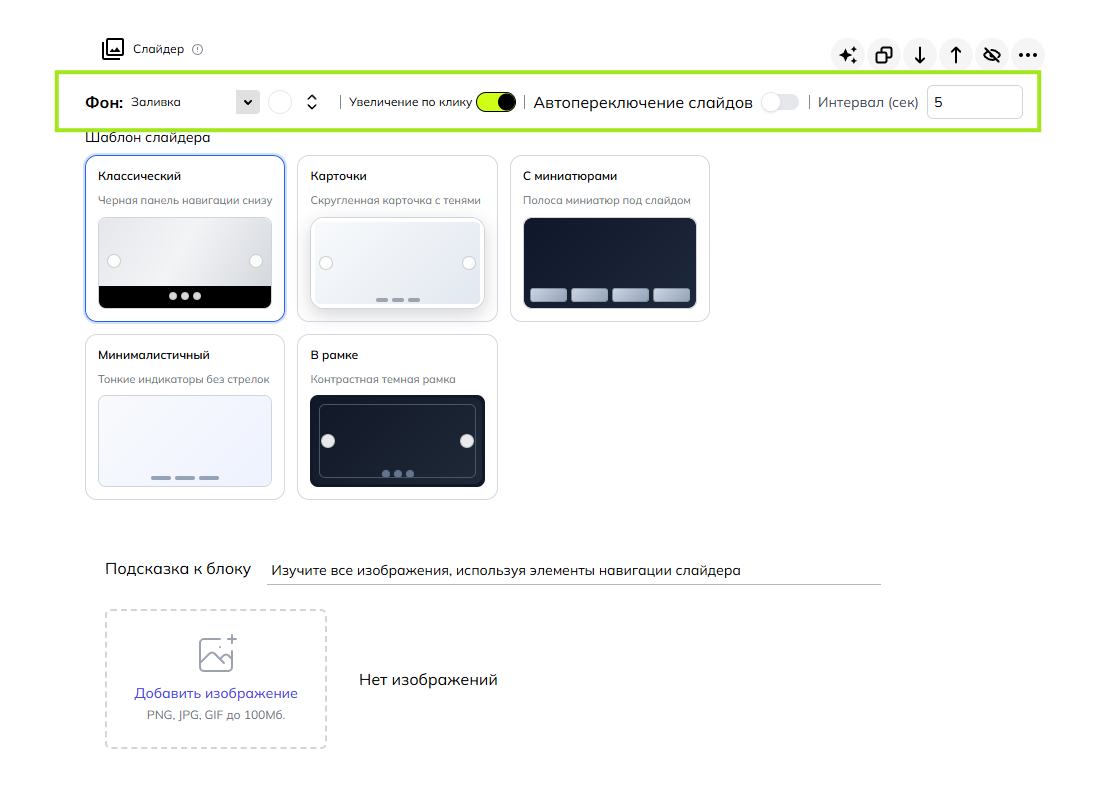This screenshot has height=786, width=1096.
Task: Click the Добавить изображение link
Action: 216,693
